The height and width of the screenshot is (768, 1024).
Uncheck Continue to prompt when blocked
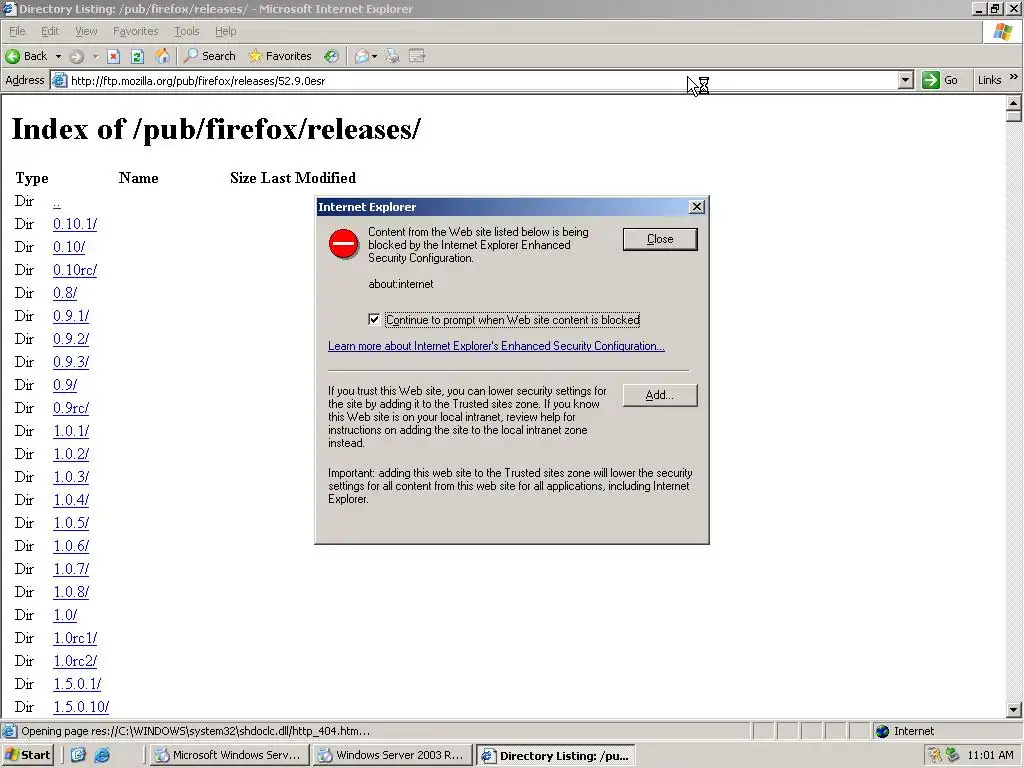point(374,320)
